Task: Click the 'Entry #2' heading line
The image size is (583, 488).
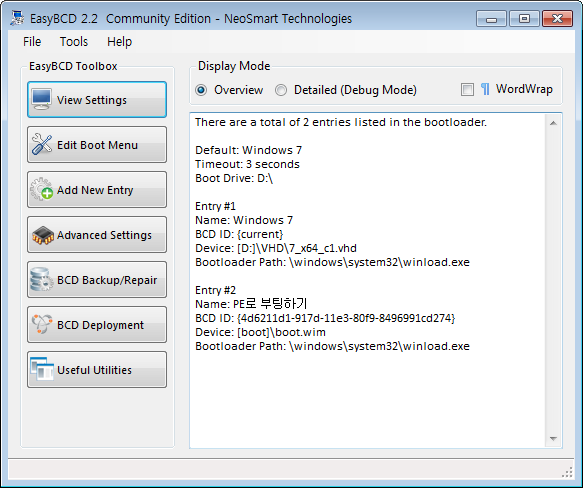Action: pyautogui.click(x=215, y=290)
